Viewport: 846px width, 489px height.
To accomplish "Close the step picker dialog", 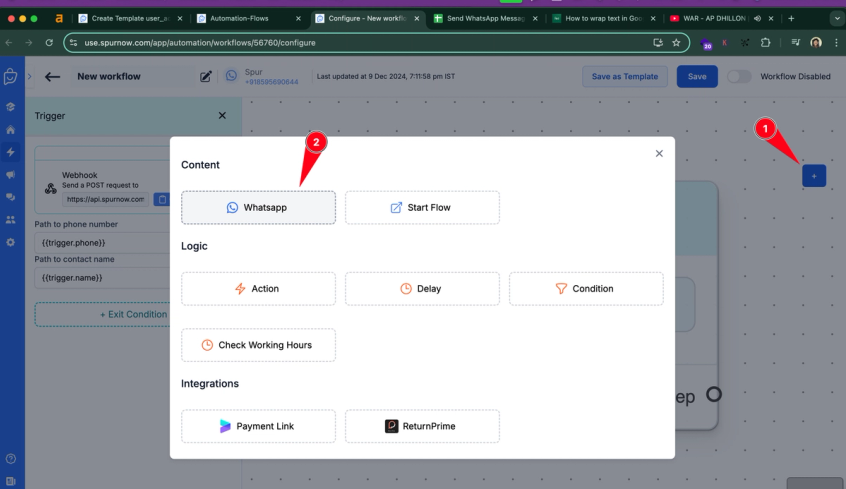I will click(659, 153).
